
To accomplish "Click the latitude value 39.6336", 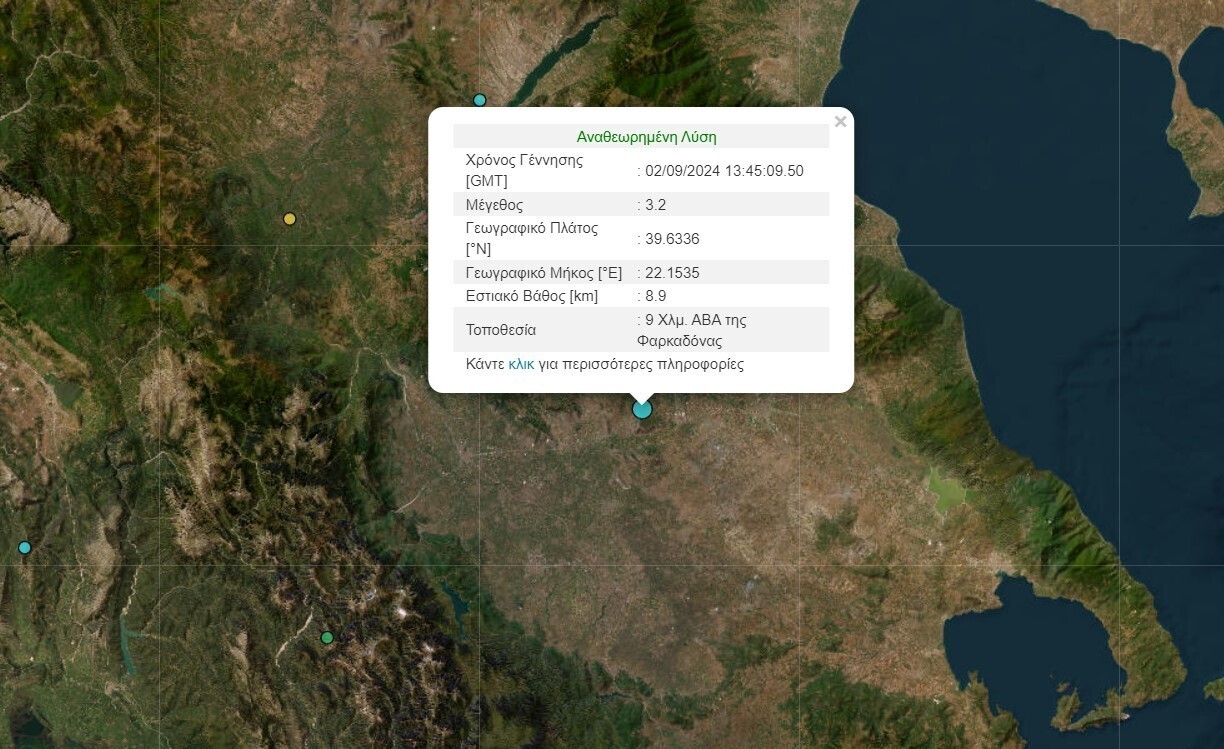I will (672, 239).
